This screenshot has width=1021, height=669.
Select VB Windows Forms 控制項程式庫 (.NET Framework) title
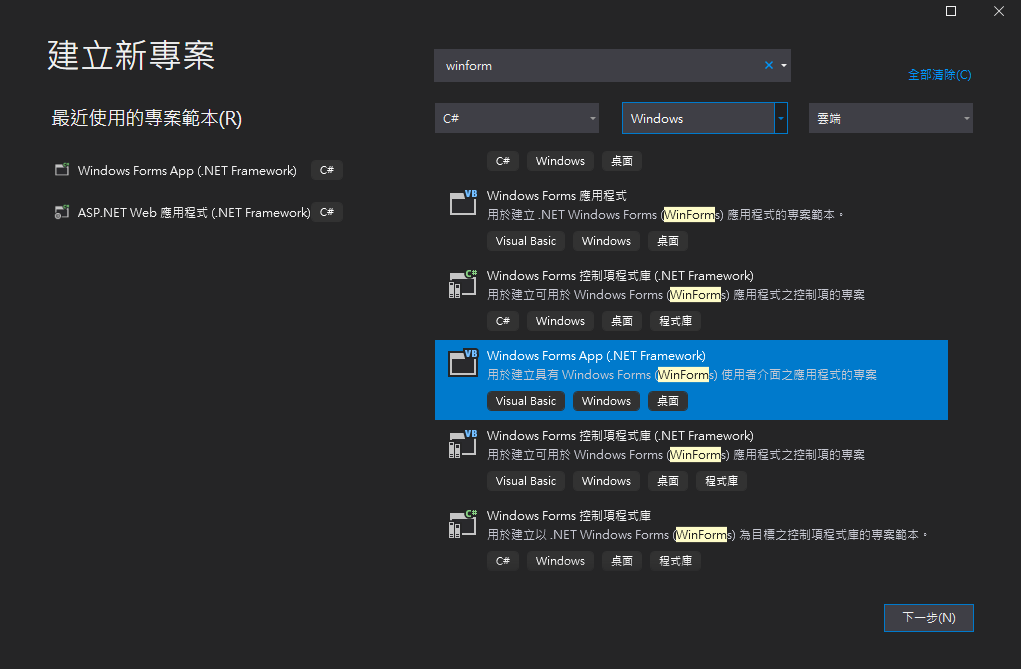coord(620,436)
